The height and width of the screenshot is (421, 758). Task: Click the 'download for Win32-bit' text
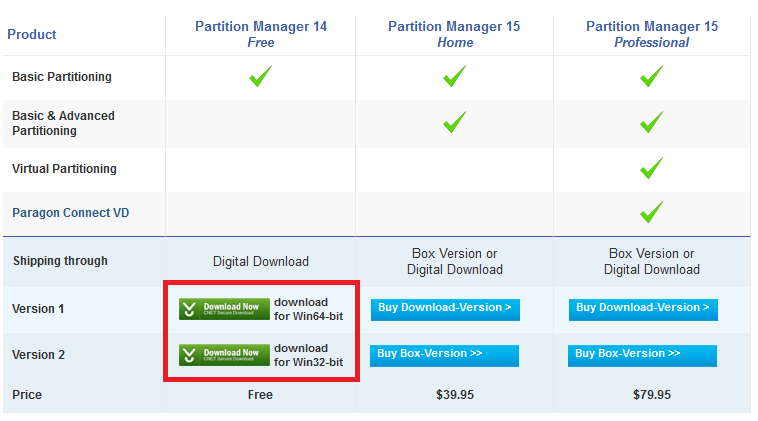[x=308, y=355]
